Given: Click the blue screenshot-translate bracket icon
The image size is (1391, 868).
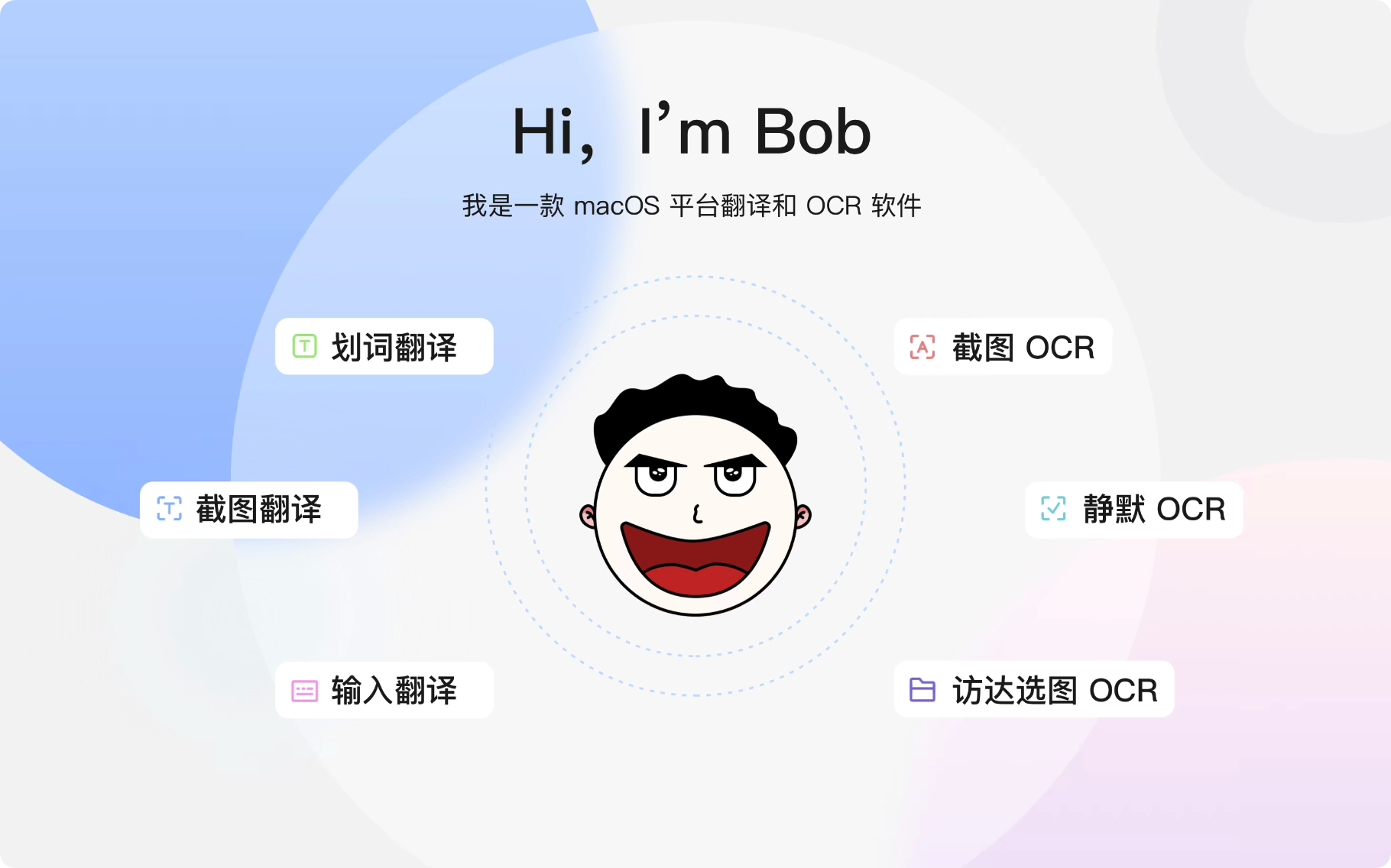Looking at the screenshot, I should [169, 508].
